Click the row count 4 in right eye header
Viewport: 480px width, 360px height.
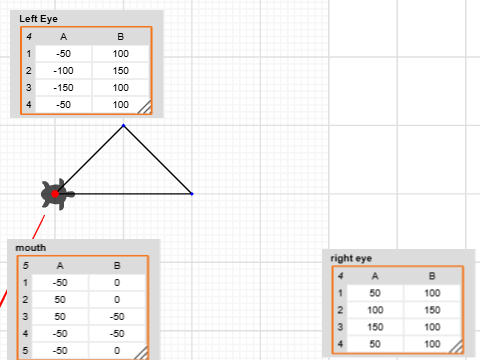click(x=340, y=276)
